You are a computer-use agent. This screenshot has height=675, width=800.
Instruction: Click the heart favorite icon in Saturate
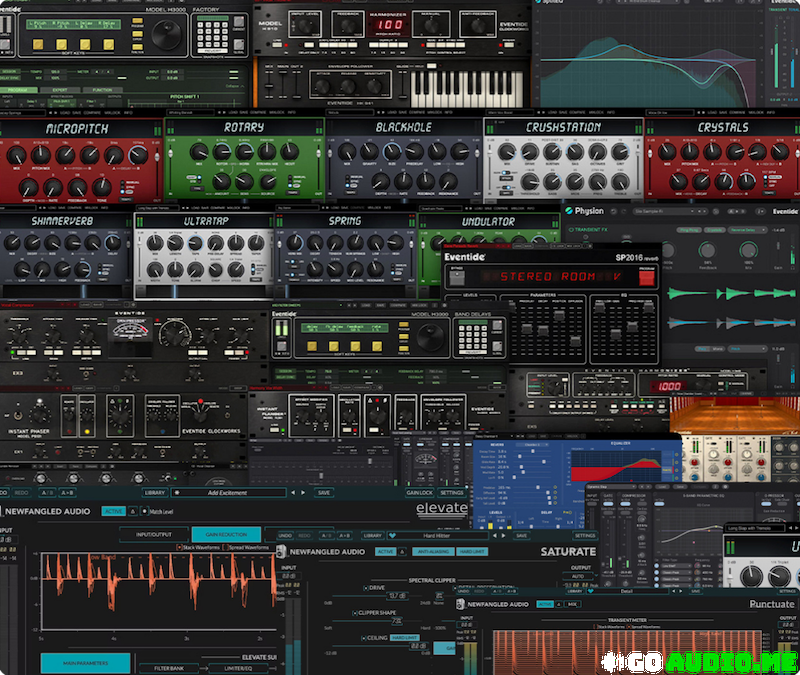coord(392,535)
